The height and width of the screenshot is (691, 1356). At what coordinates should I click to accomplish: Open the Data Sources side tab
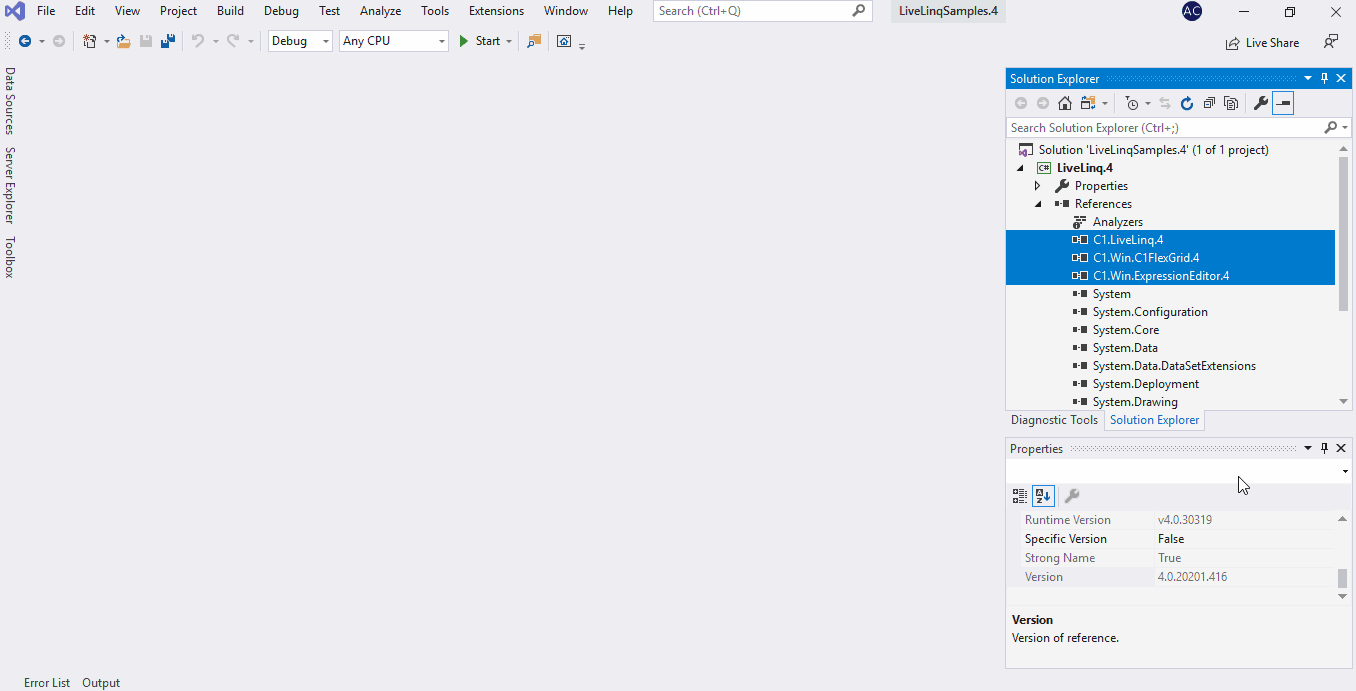pos(10,101)
